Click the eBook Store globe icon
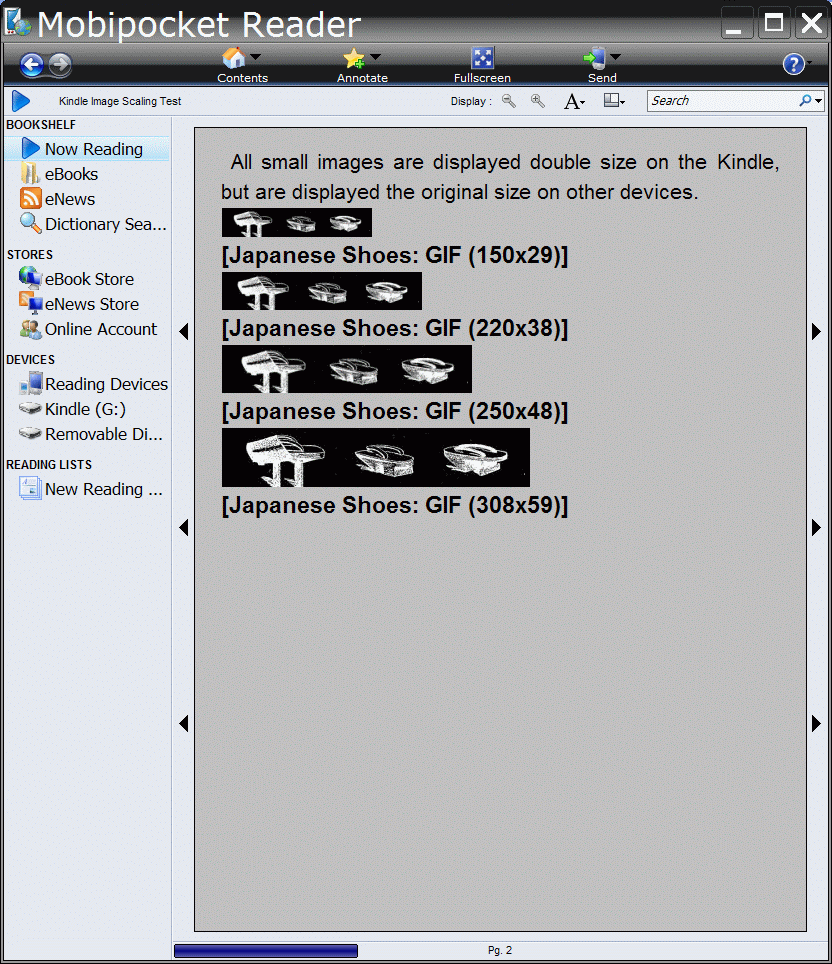The width and height of the screenshot is (832, 964). 30,278
